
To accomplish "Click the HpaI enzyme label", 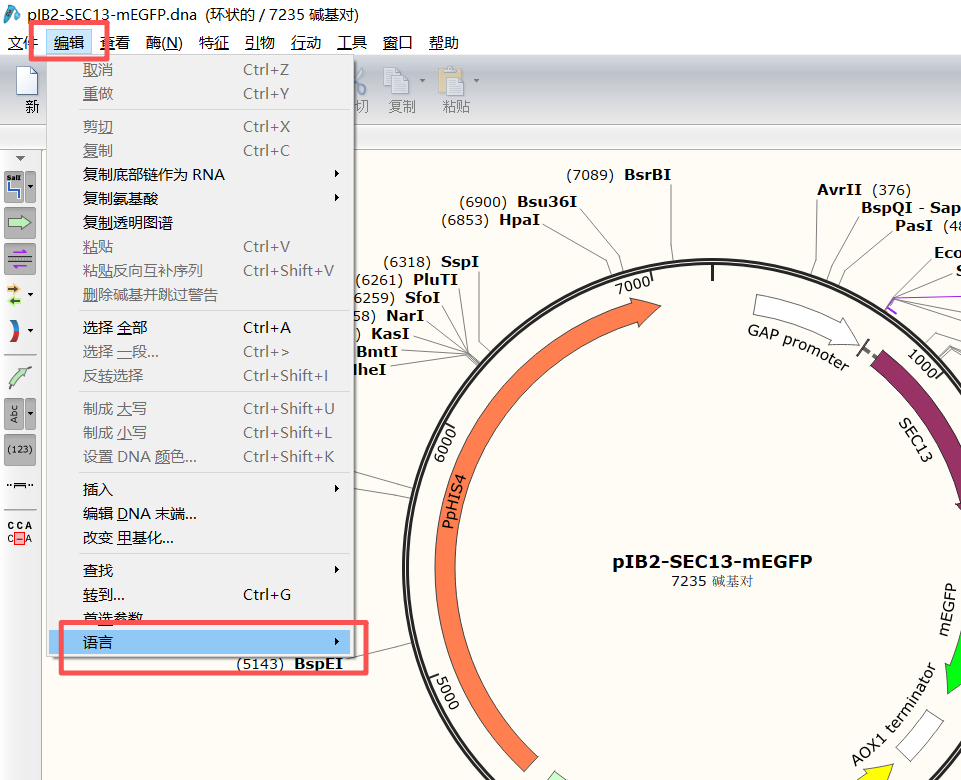I will pos(519,219).
